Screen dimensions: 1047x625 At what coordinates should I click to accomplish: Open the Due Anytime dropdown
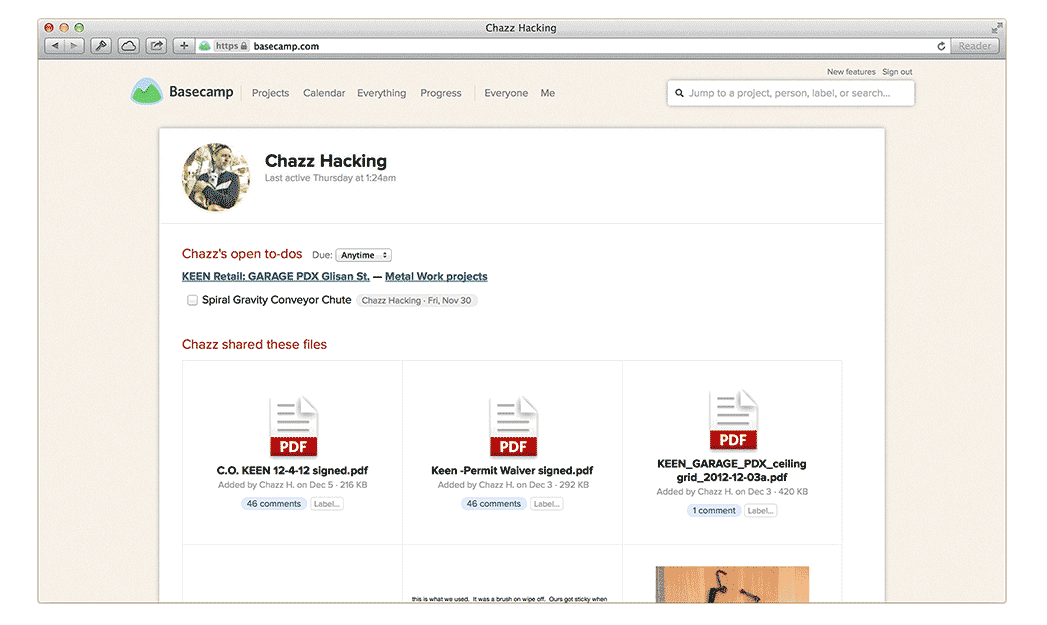363,255
